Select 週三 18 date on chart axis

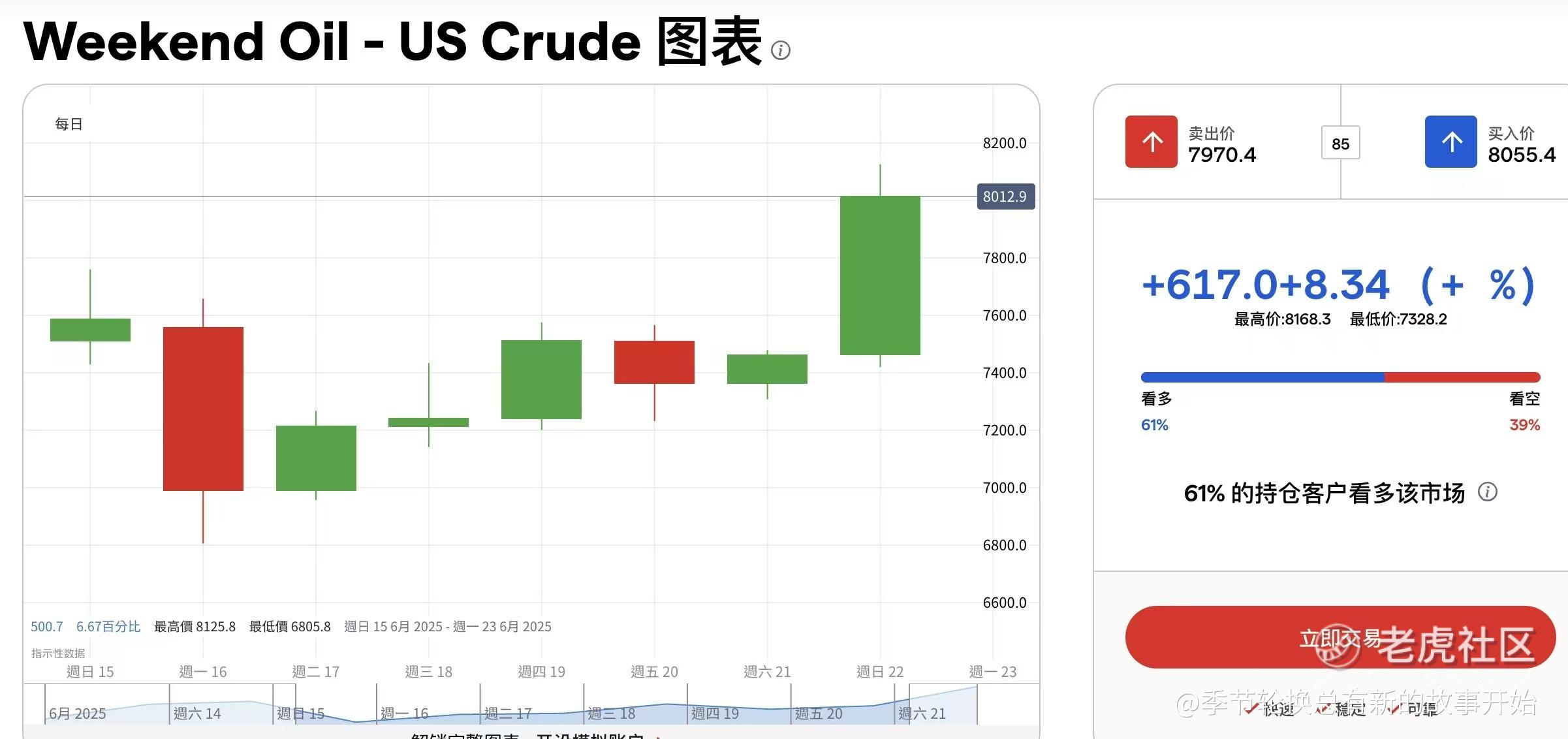coord(428,672)
